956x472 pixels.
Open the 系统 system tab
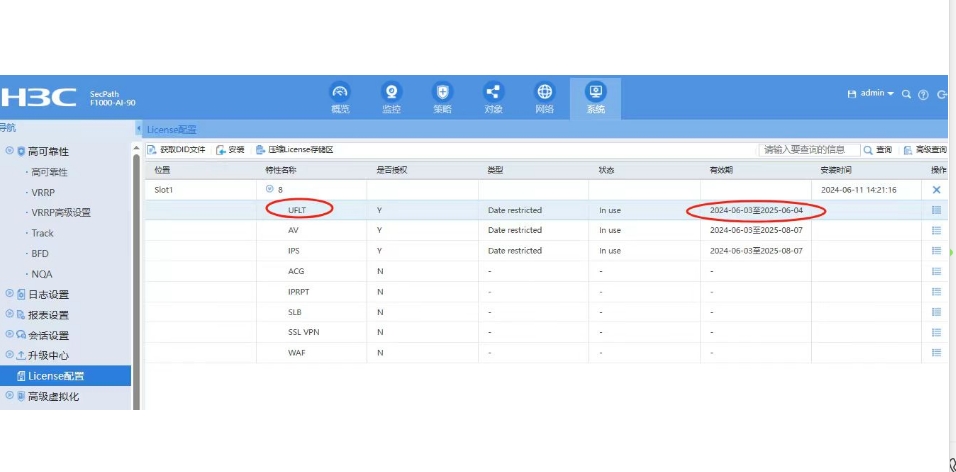[596, 98]
